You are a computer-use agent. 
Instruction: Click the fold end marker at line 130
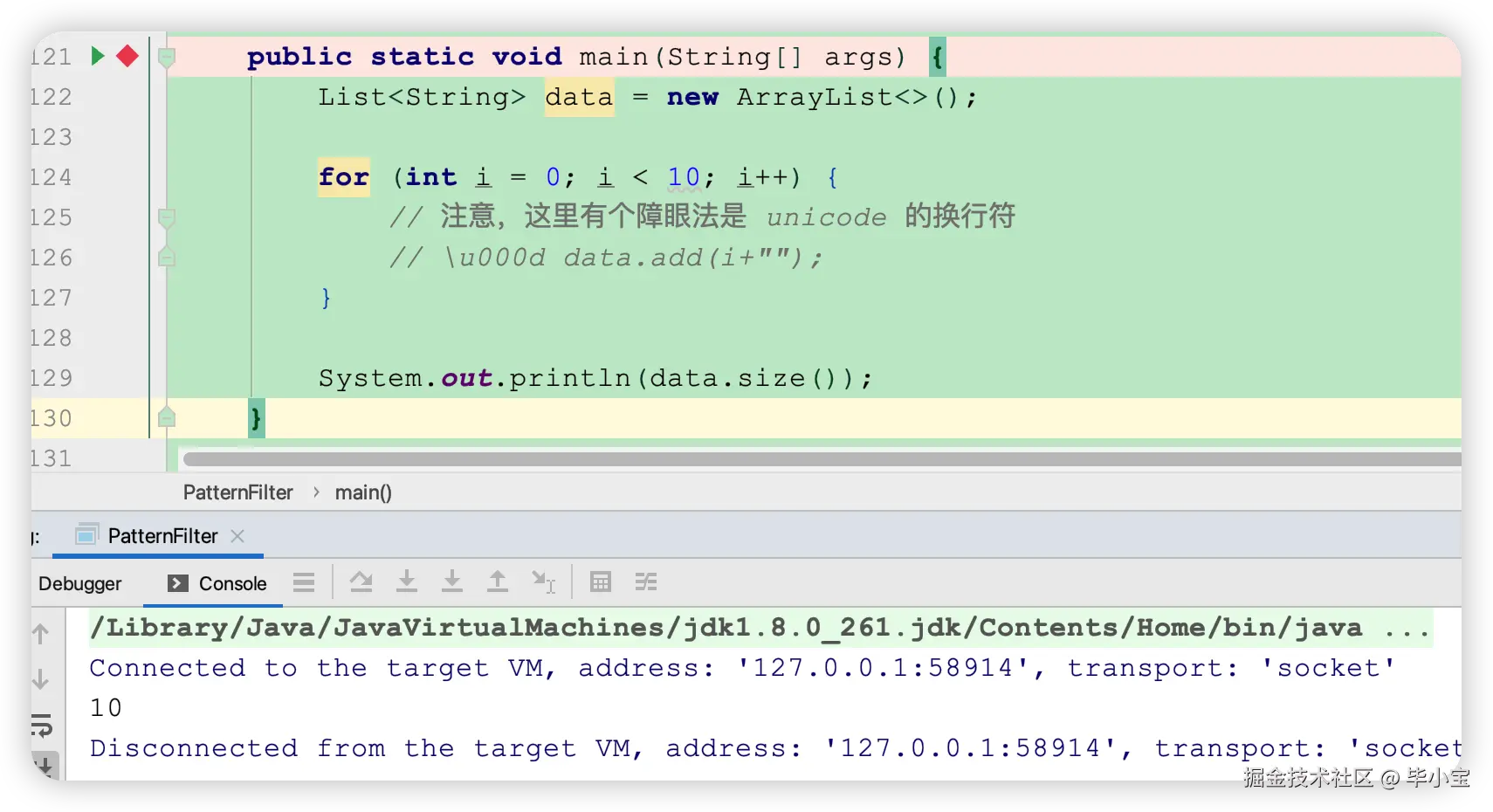[x=167, y=417]
